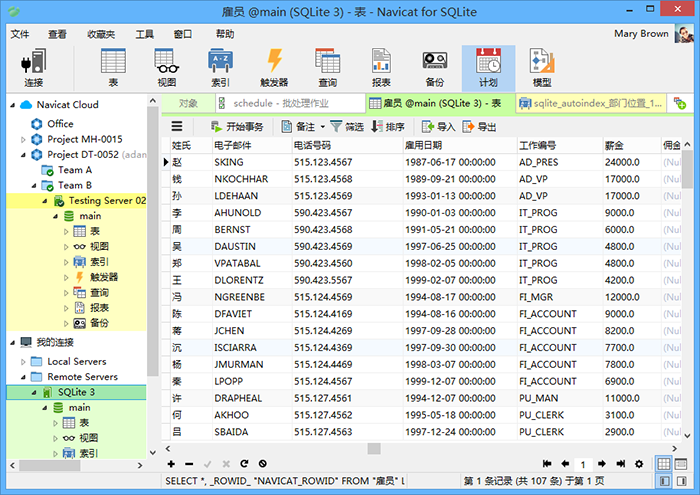Select the 视图 view toolbar icon
The height and width of the screenshot is (495, 700).
click(x=167, y=68)
